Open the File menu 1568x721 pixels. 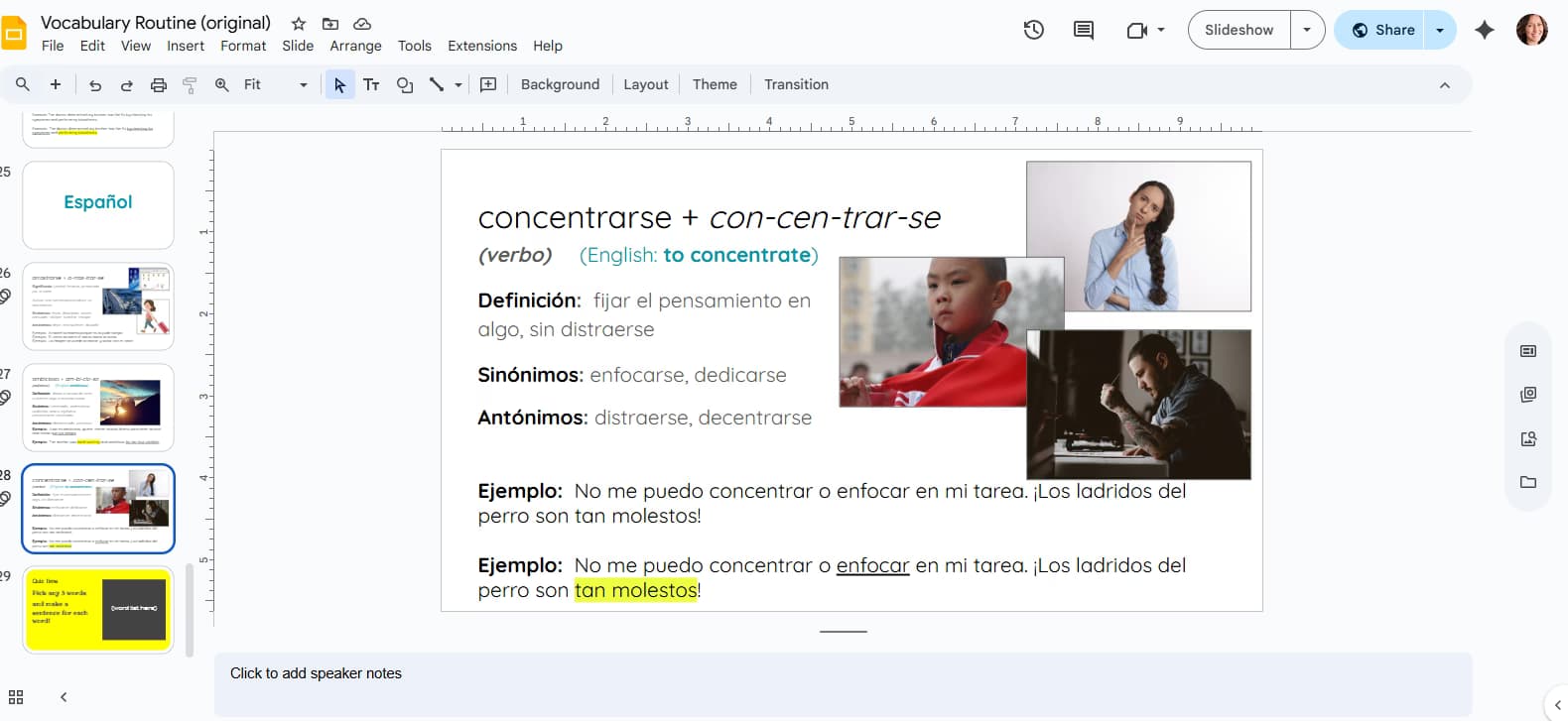click(53, 46)
